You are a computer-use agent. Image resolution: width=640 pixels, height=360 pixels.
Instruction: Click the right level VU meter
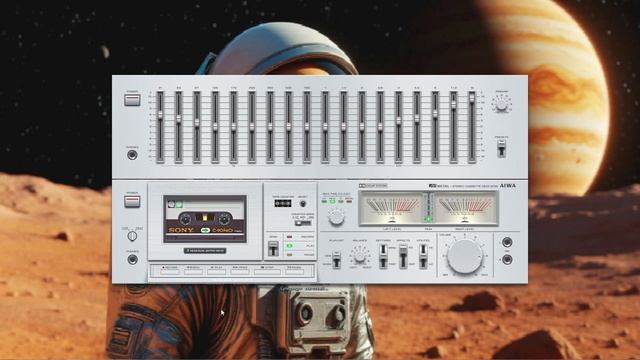[465, 208]
